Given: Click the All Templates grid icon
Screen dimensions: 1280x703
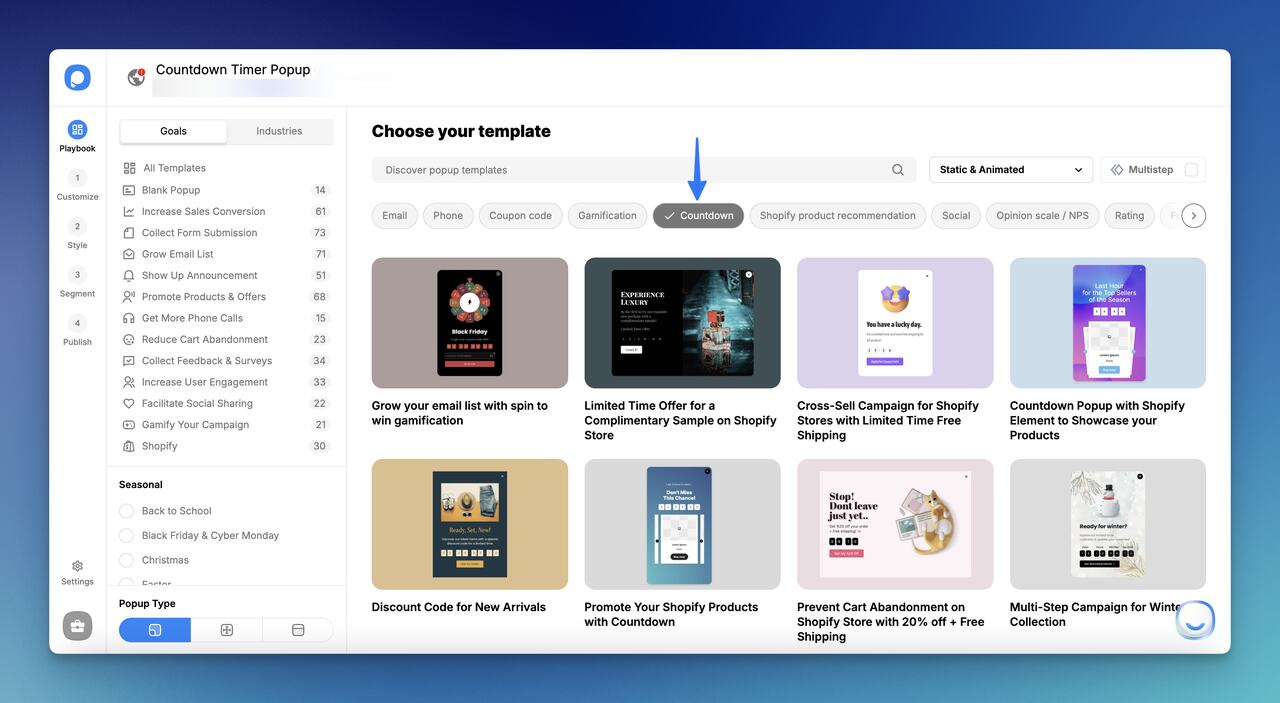Looking at the screenshot, I should point(129,168).
